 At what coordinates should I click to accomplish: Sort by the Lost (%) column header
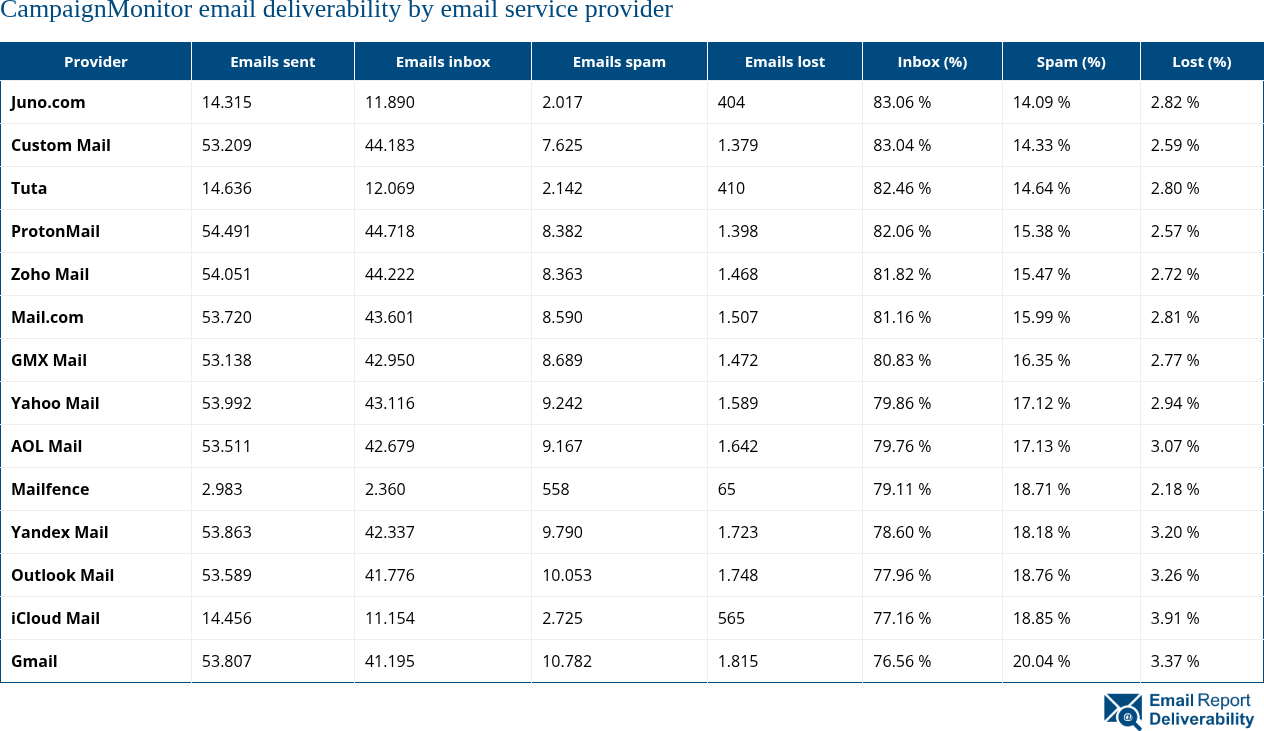click(x=1201, y=61)
